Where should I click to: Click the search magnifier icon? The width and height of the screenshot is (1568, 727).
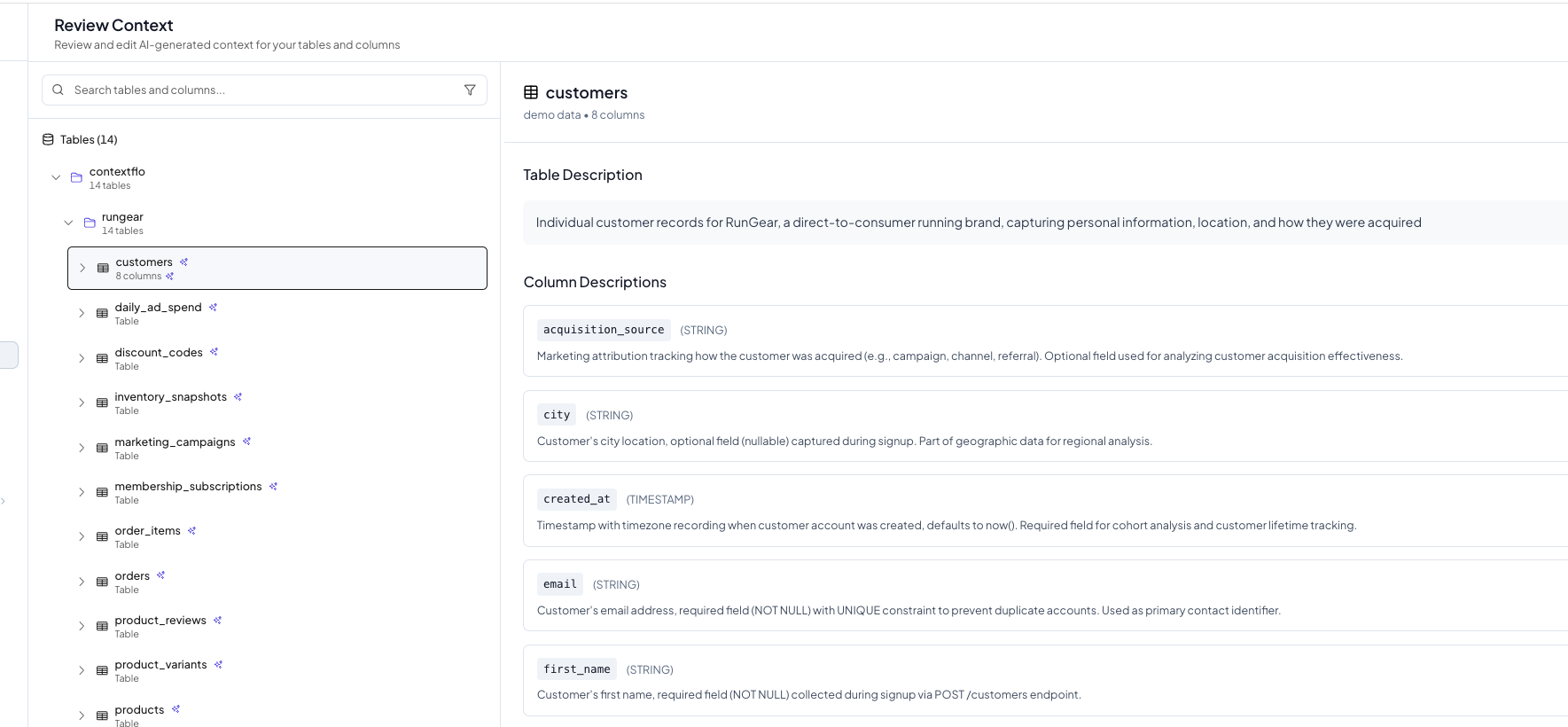pyautogui.click(x=58, y=90)
